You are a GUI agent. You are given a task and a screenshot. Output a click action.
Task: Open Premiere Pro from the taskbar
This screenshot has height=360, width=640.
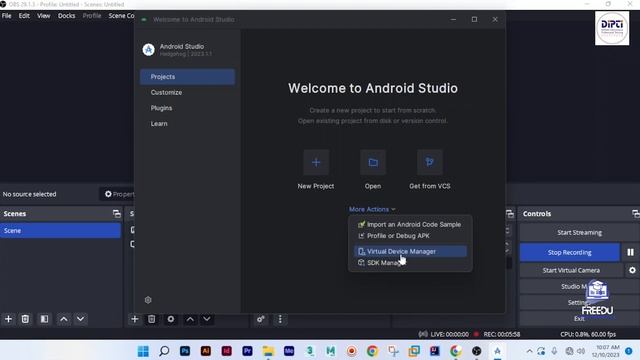(247, 351)
